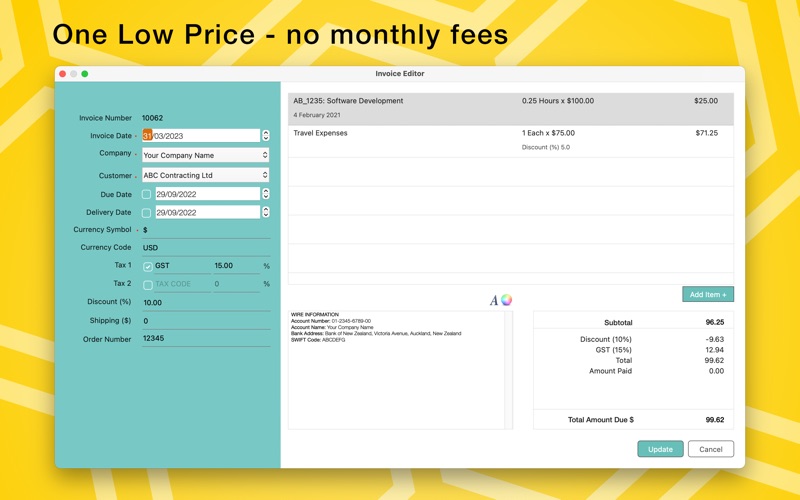Click the invoice number 10062
800x500 pixels.
153,118
